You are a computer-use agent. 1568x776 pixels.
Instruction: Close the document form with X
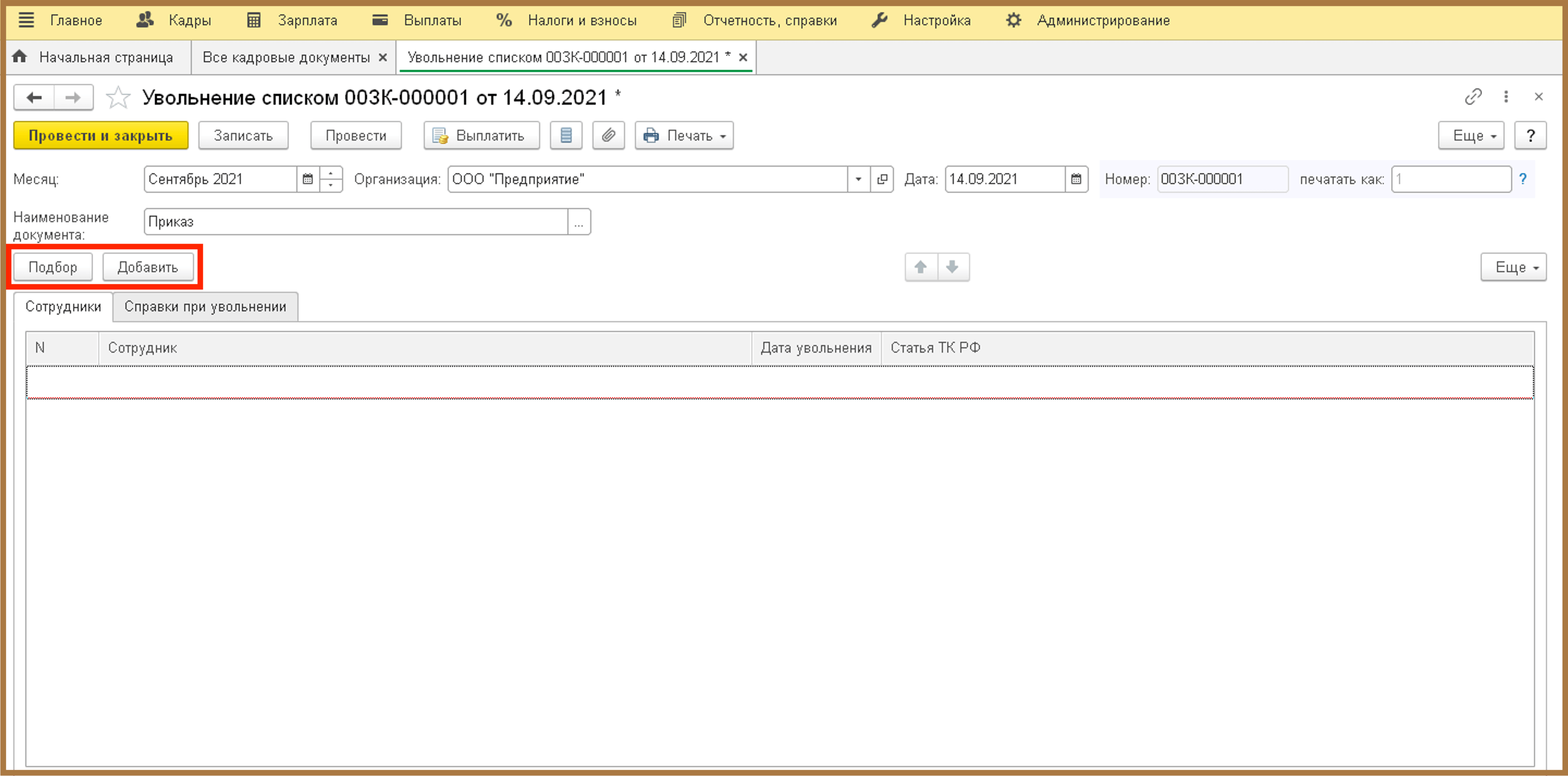tap(1539, 97)
